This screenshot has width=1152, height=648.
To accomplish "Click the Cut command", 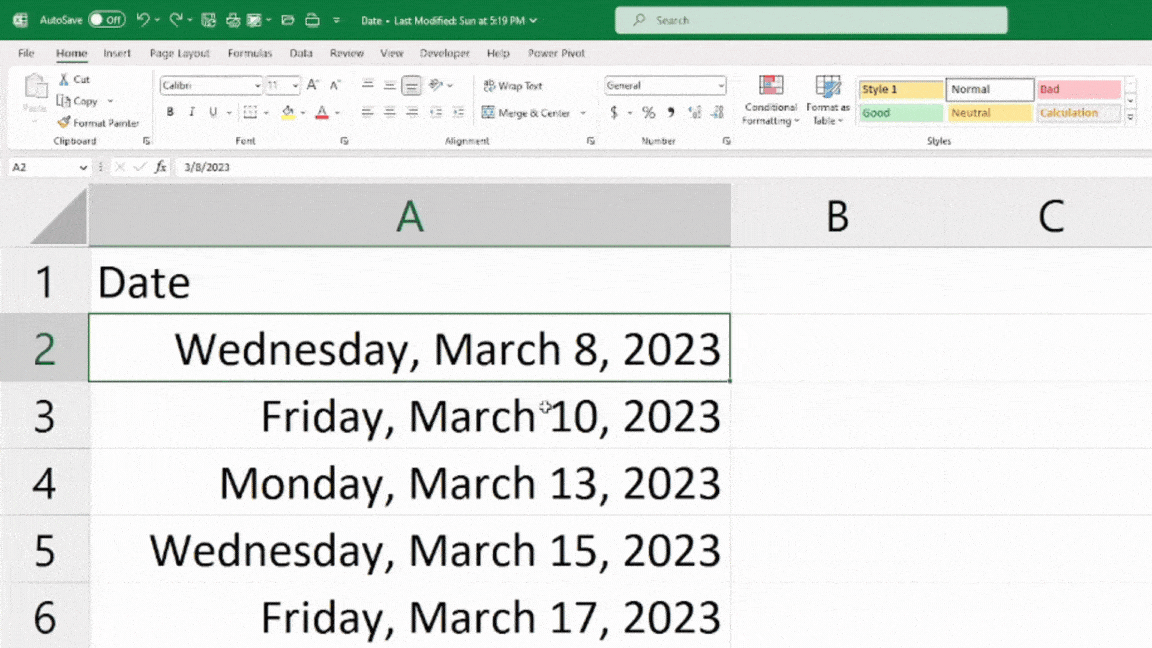I will 75,78.
